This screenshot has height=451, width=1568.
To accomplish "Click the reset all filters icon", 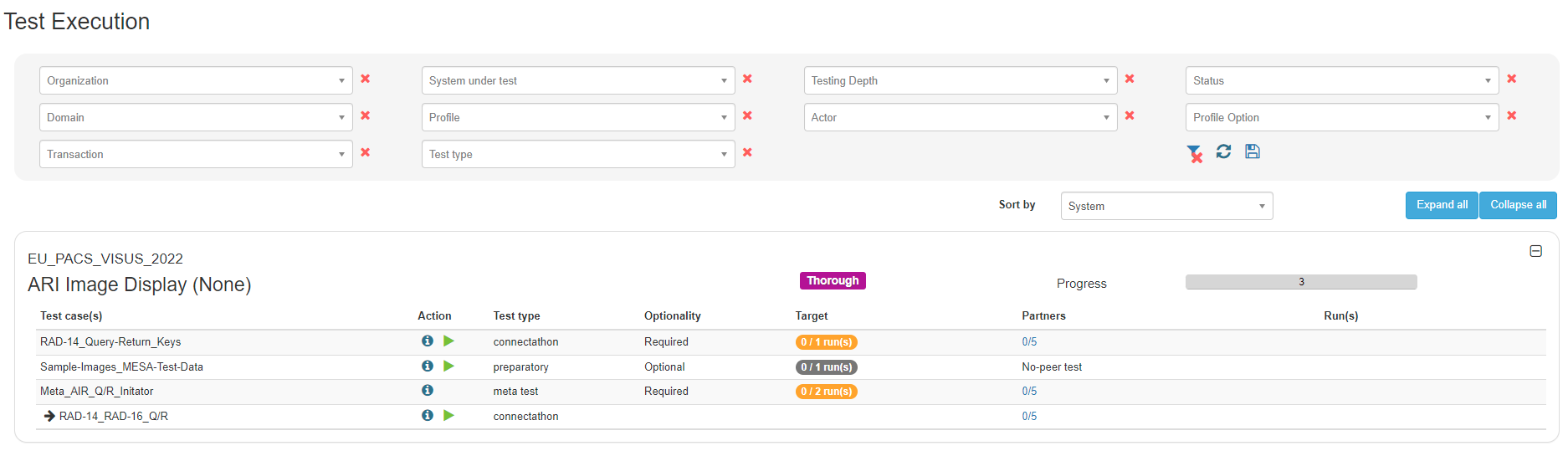I will 1194,153.
